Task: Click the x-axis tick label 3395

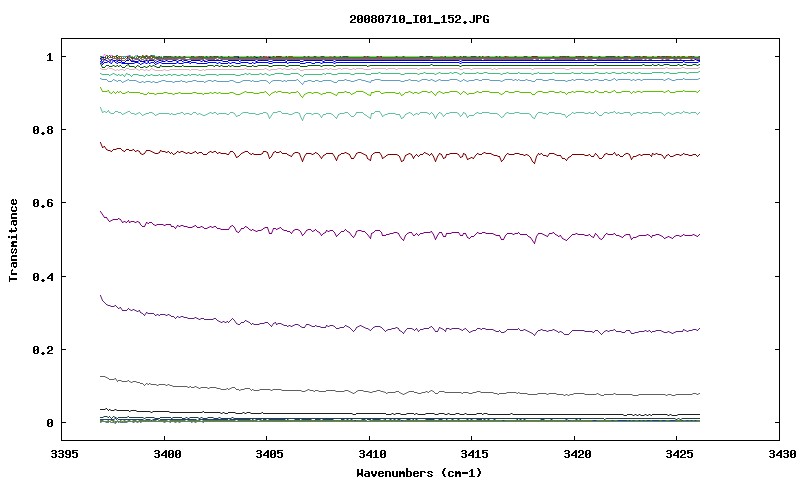Action: click(x=65, y=454)
